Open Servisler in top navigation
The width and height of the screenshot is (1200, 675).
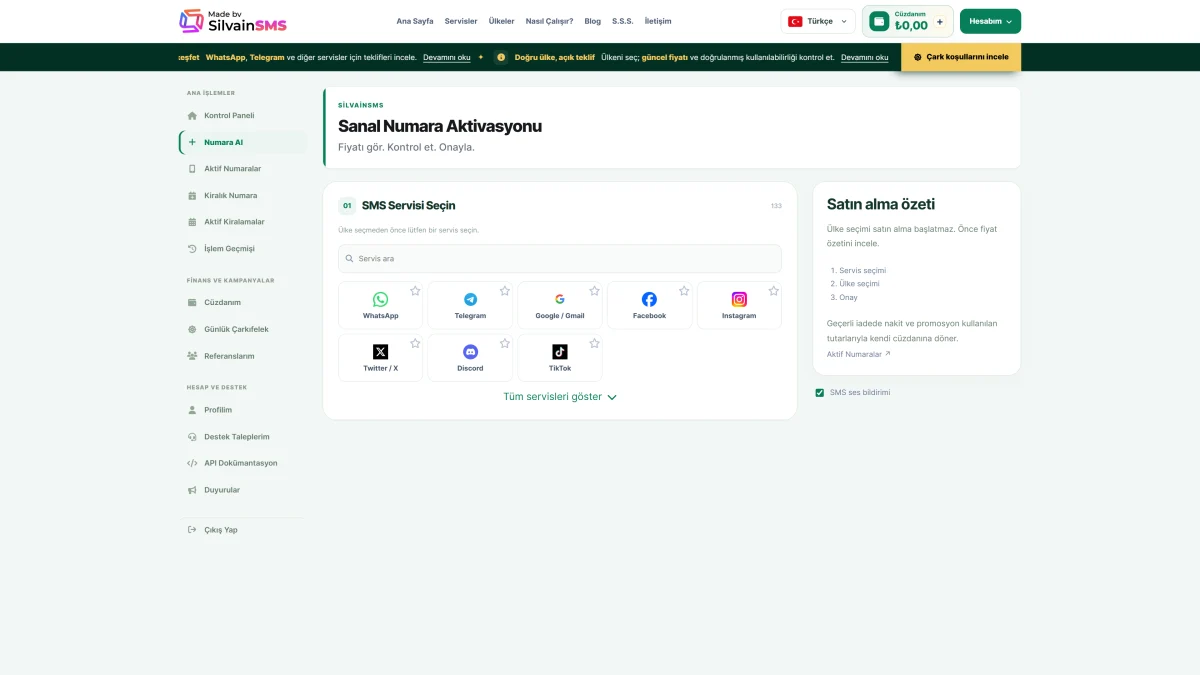(461, 21)
